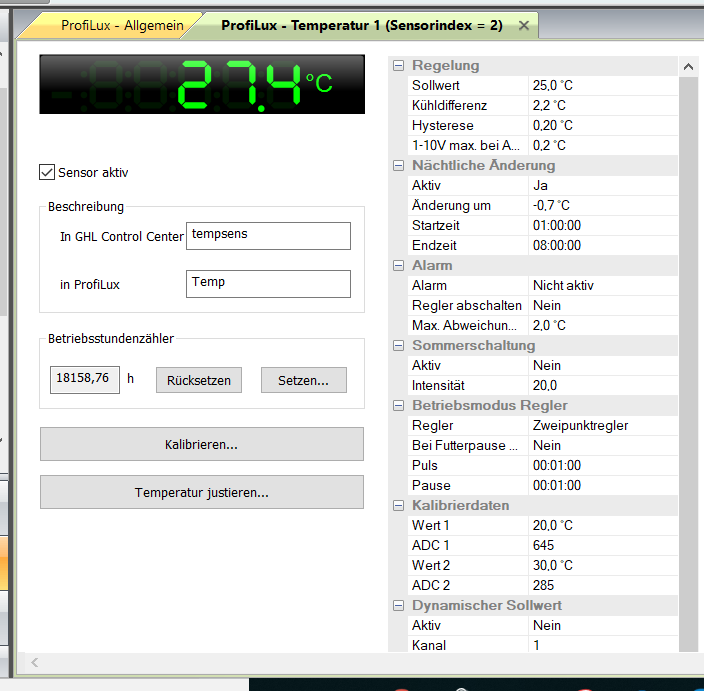Click the horizontal scroll left arrow

point(35,662)
